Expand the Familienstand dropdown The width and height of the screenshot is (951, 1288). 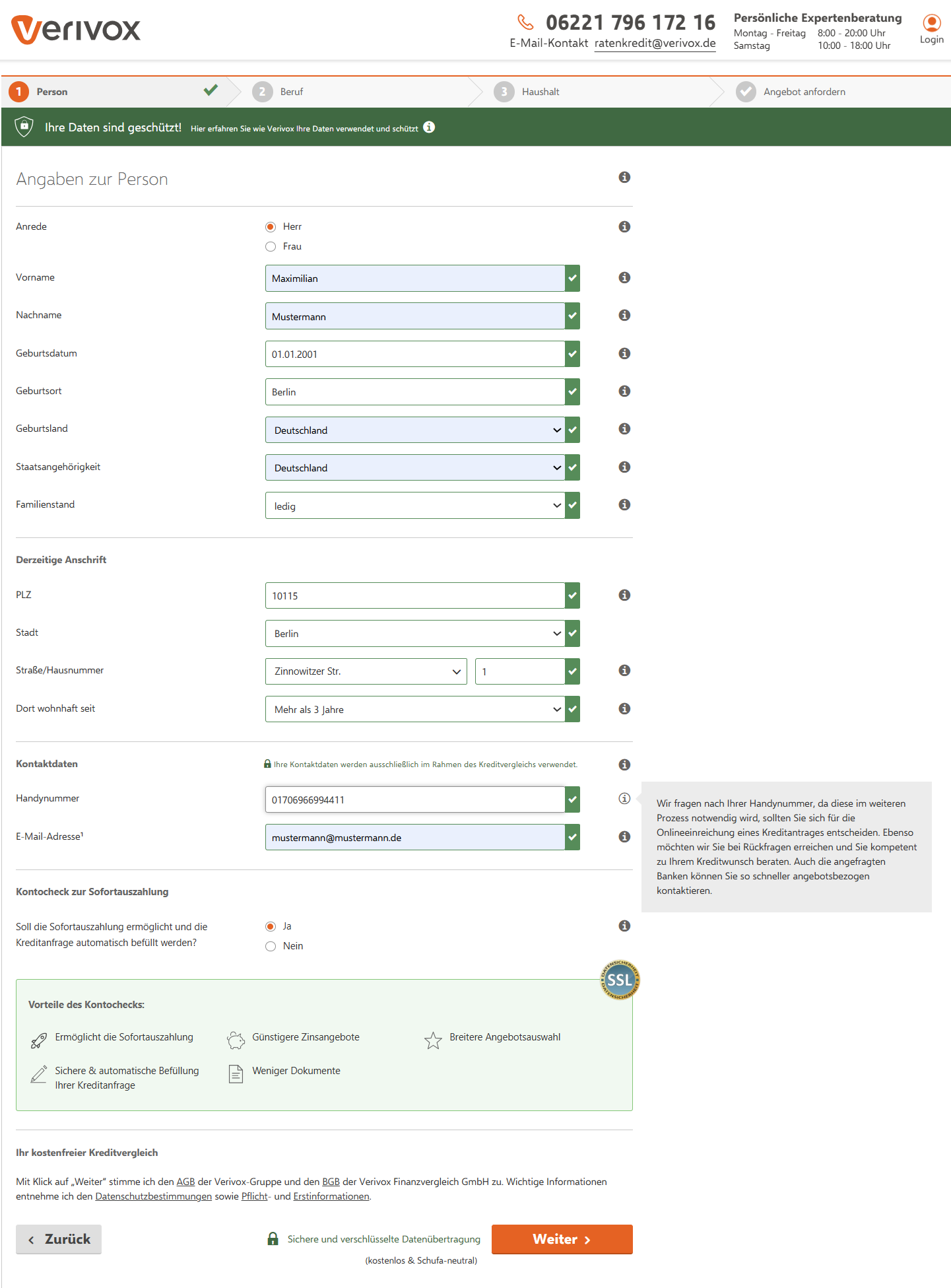coord(415,506)
